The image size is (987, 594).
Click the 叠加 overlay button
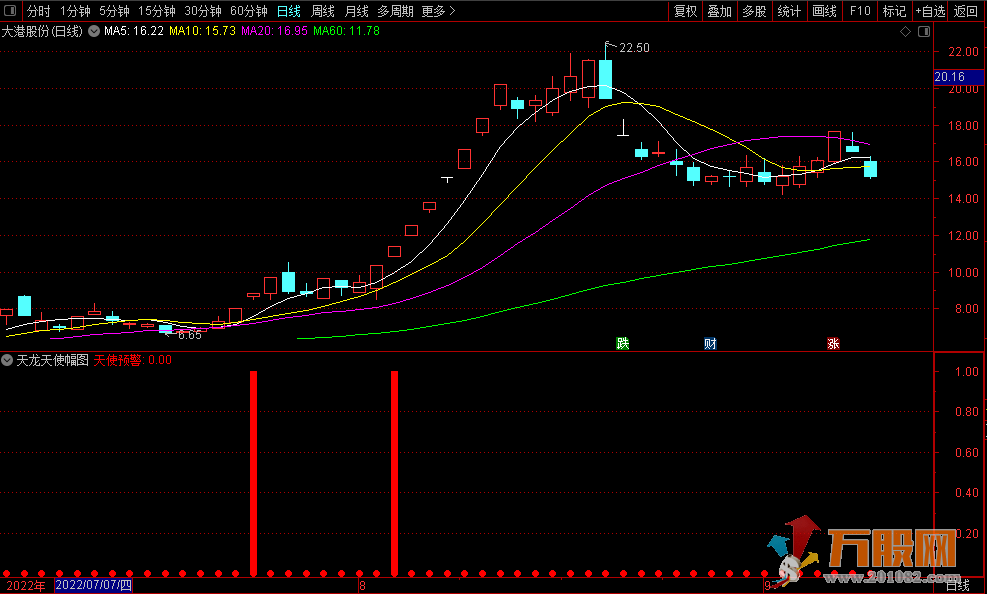click(x=719, y=11)
